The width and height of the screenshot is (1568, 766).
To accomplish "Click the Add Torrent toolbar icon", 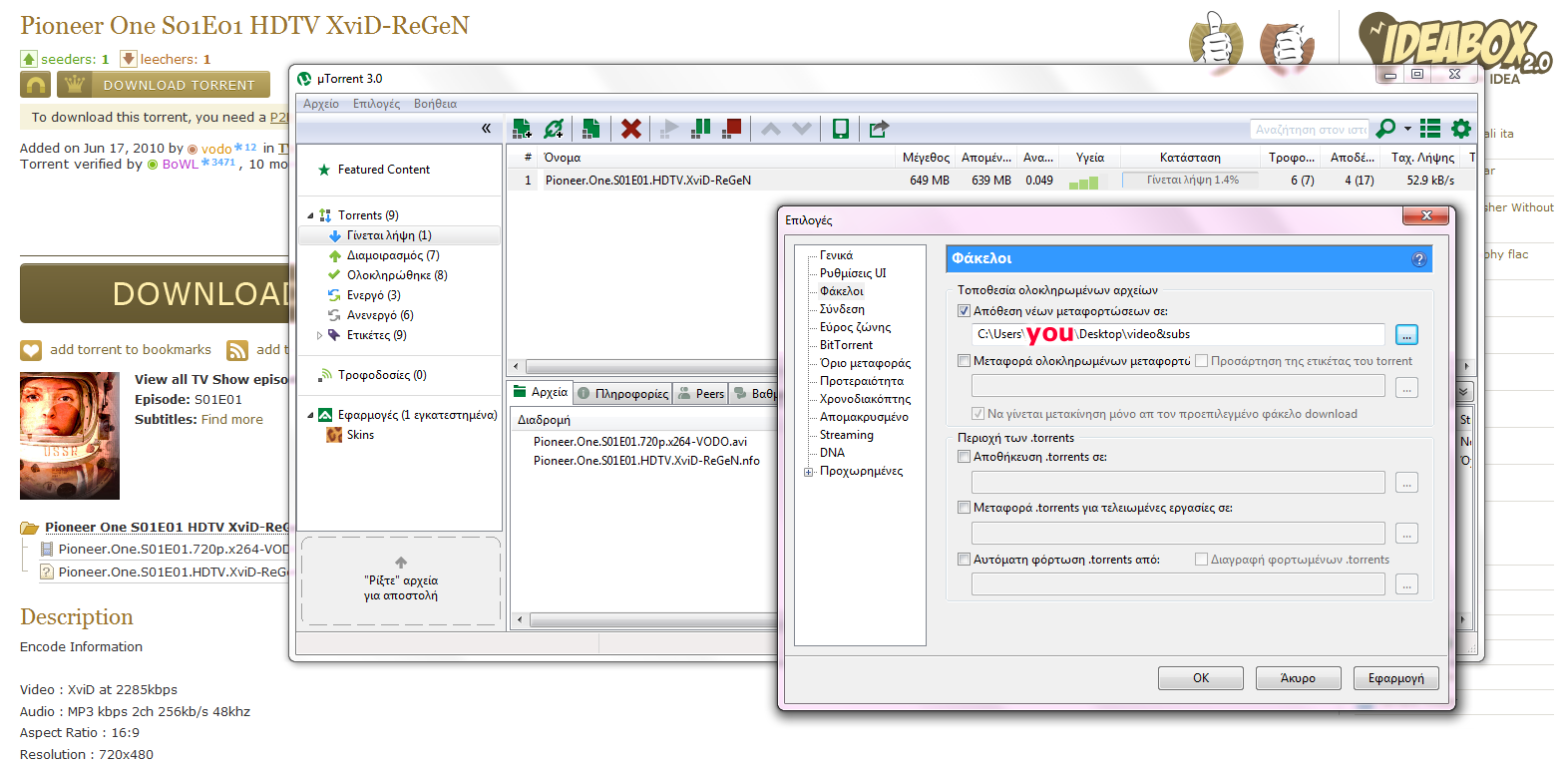I will click(522, 129).
